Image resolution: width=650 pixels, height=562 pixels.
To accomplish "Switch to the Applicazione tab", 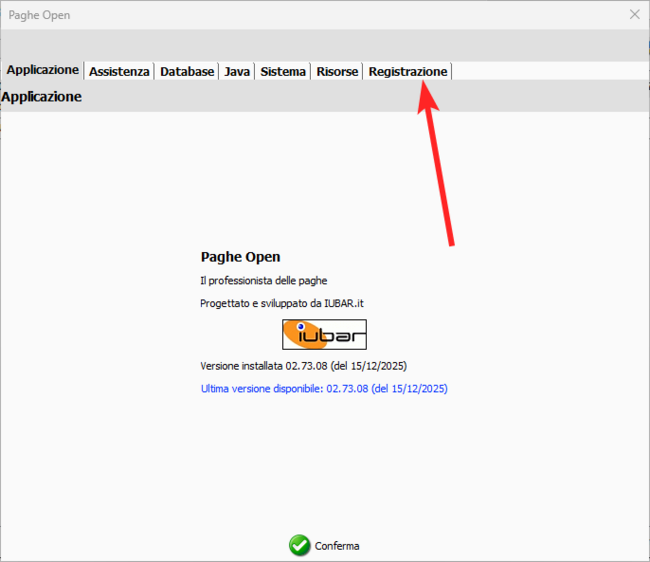I will [x=42, y=71].
